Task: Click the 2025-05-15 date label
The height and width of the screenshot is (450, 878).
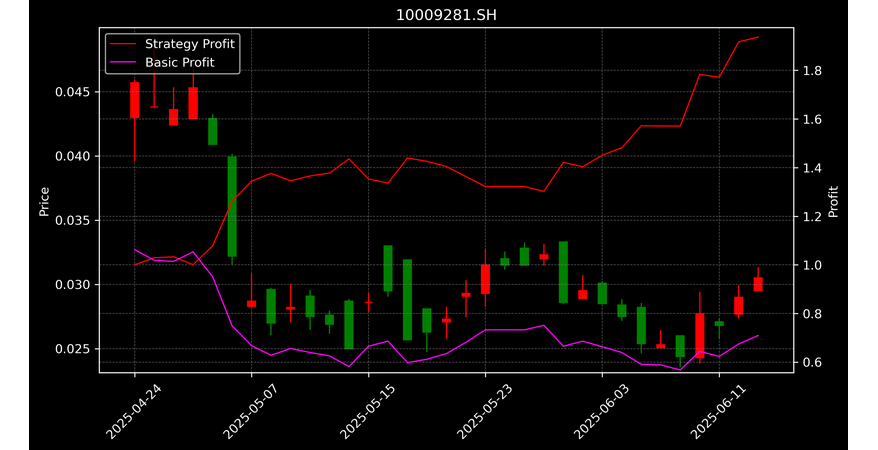Action: point(368,412)
